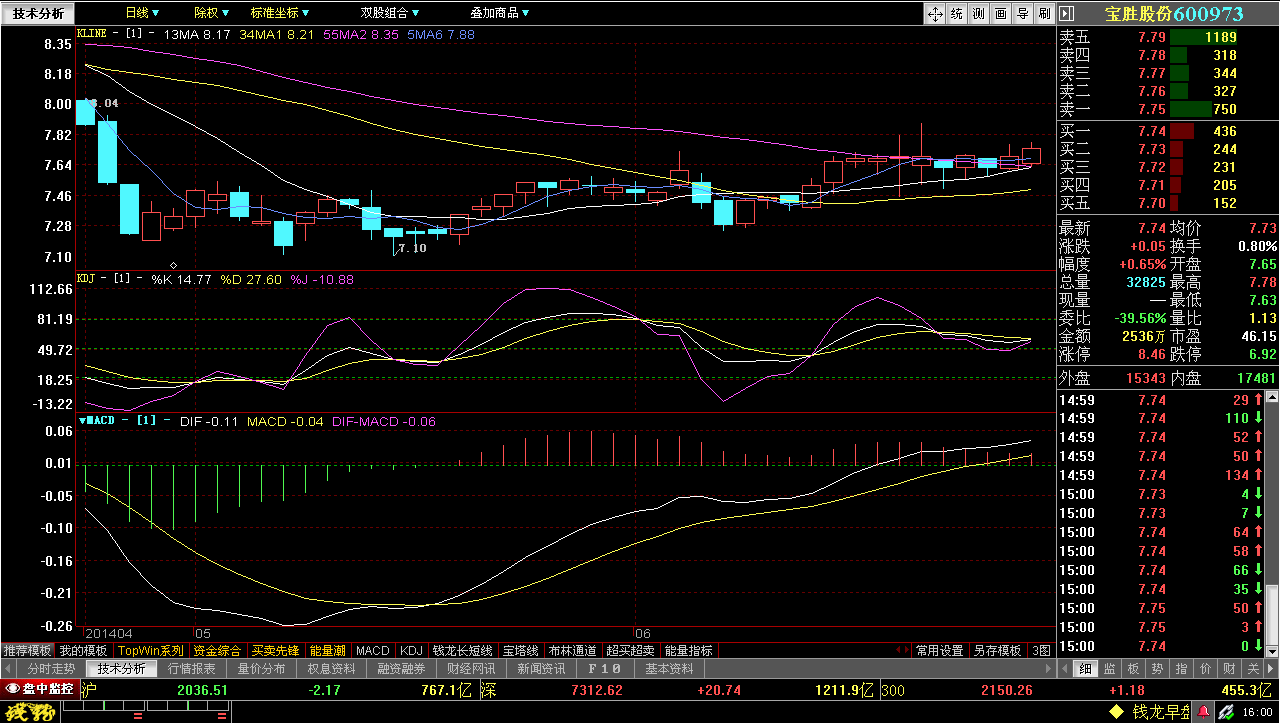Click the 统 statistics toolbar button
The height and width of the screenshot is (723, 1280).
pos(956,13)
